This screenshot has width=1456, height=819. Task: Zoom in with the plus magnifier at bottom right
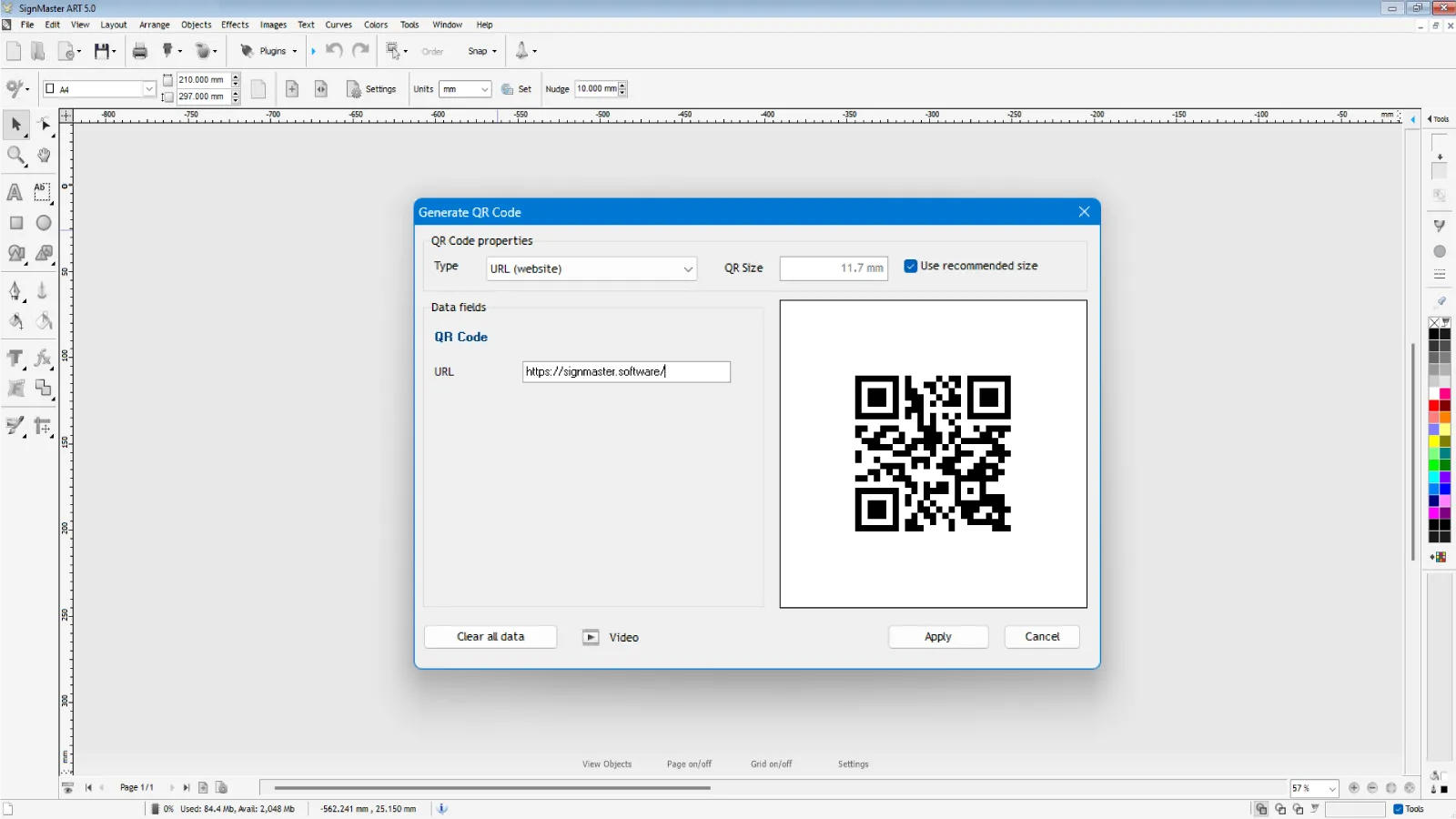tap(1354, 788)
